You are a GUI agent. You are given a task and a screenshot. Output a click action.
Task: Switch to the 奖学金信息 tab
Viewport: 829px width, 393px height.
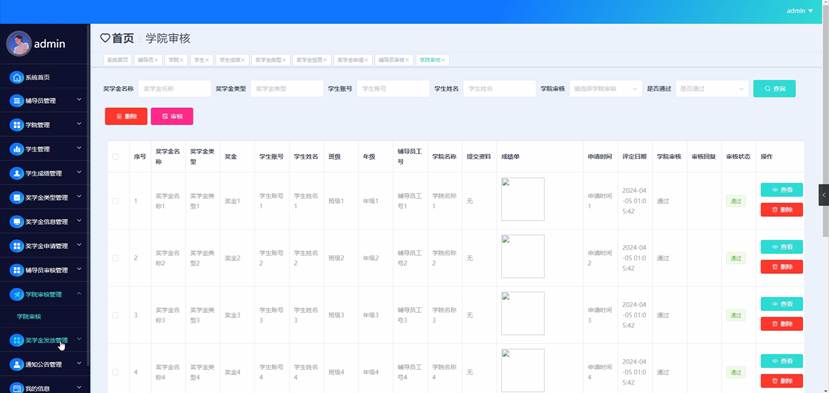pos(312,60)
